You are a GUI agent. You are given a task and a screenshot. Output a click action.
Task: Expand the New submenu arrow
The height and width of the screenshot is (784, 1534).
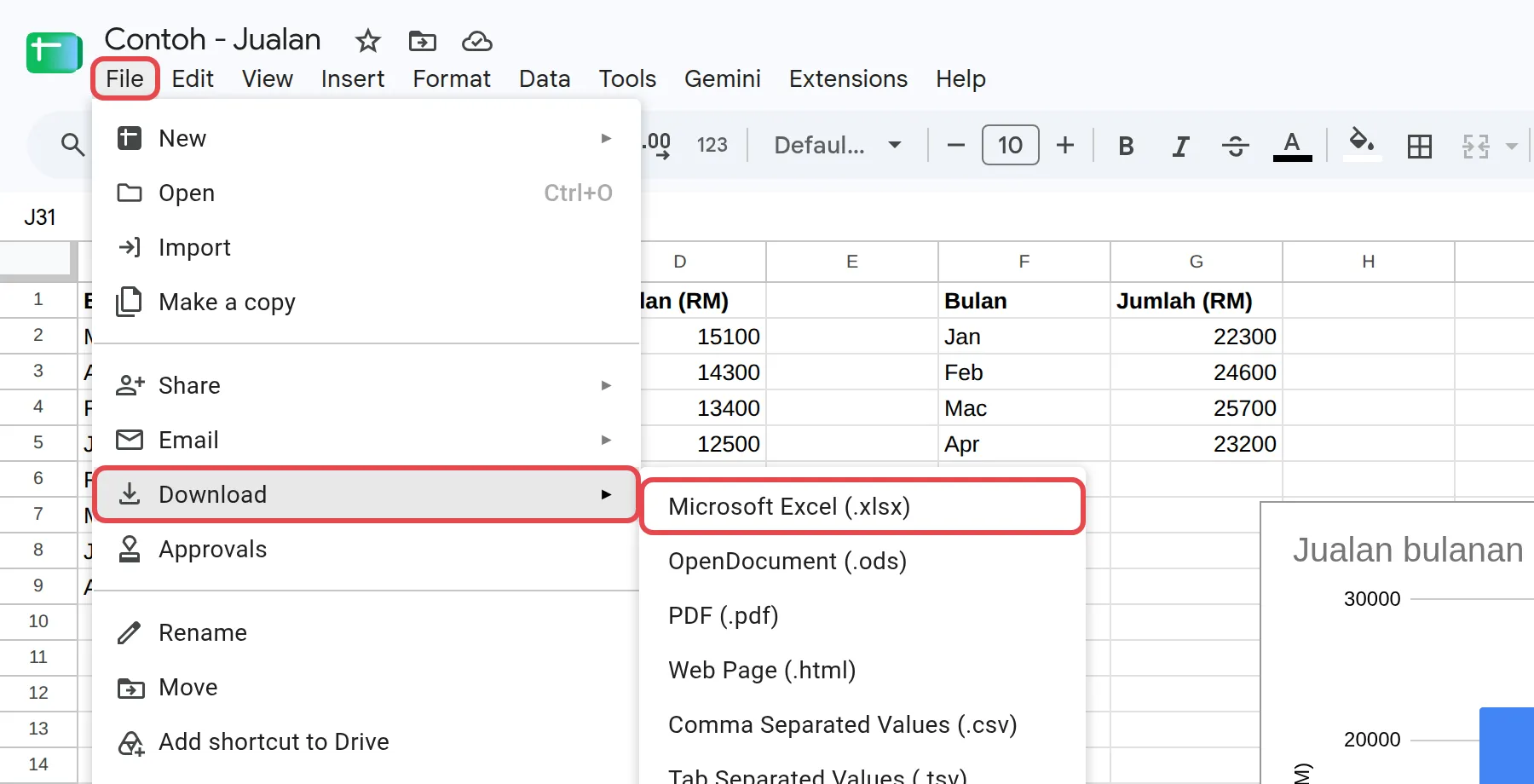pos(606,138)
